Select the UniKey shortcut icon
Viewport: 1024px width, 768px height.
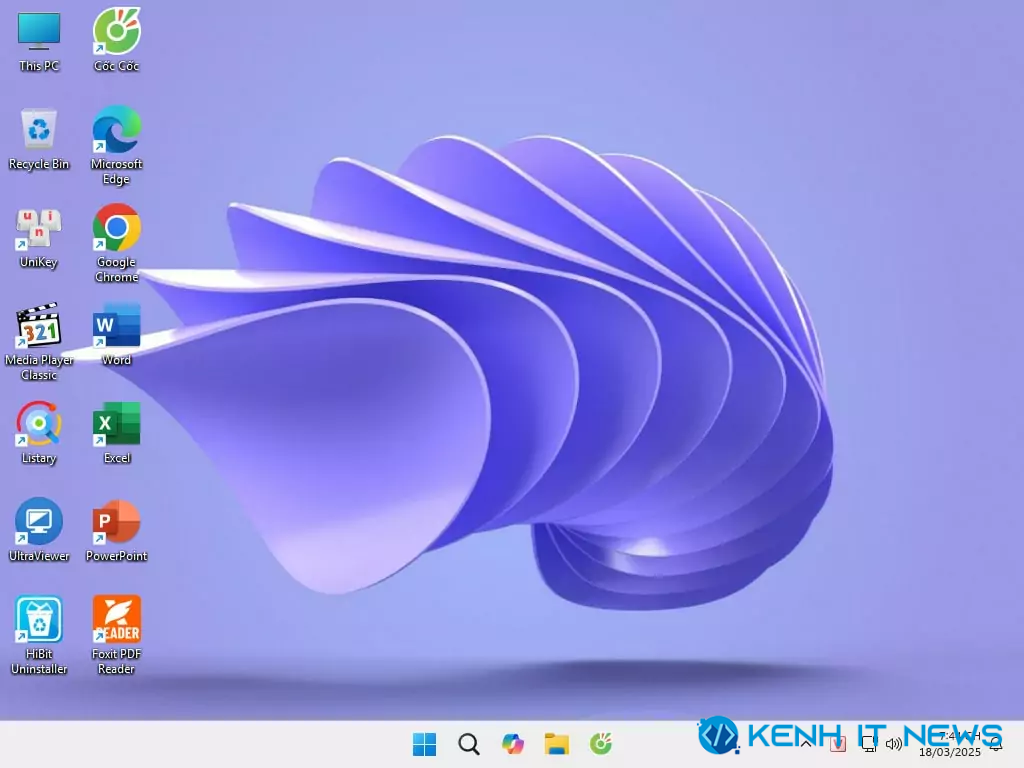39,238
